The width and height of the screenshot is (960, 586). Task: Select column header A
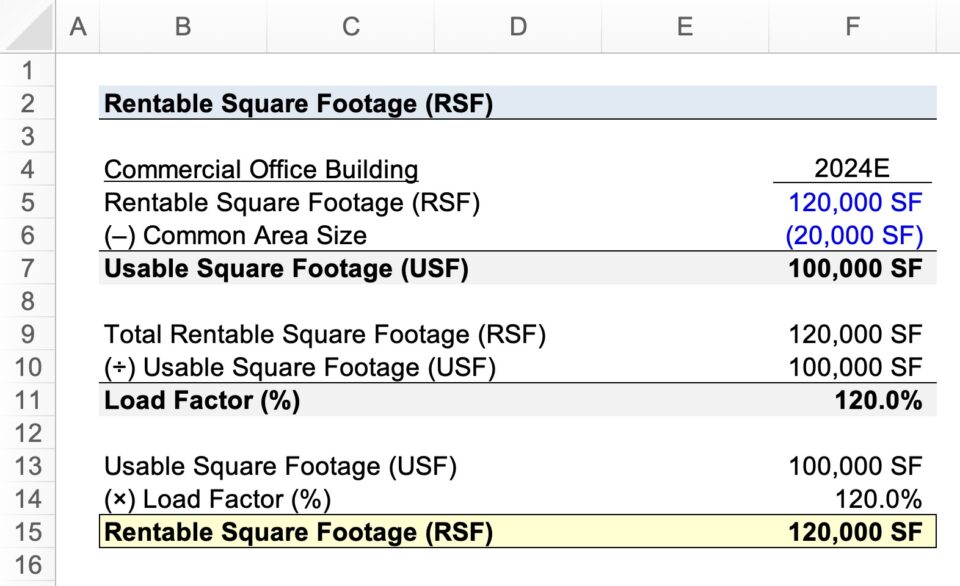78,27
